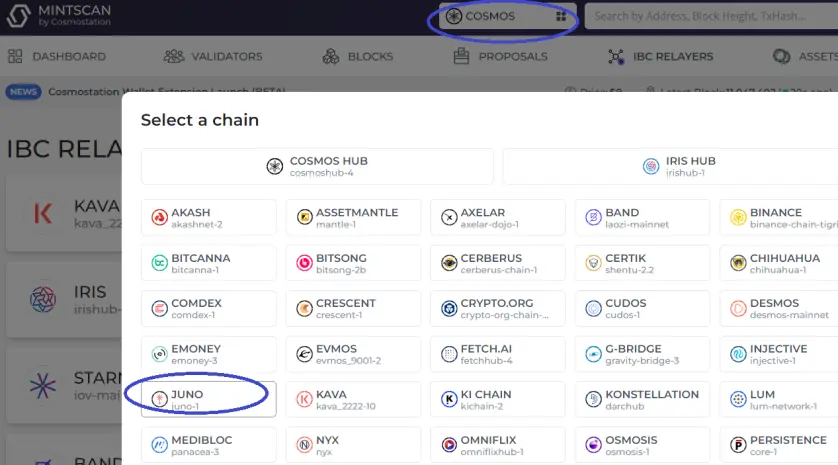Go to the Validators menu item

[x=213, y=56]
